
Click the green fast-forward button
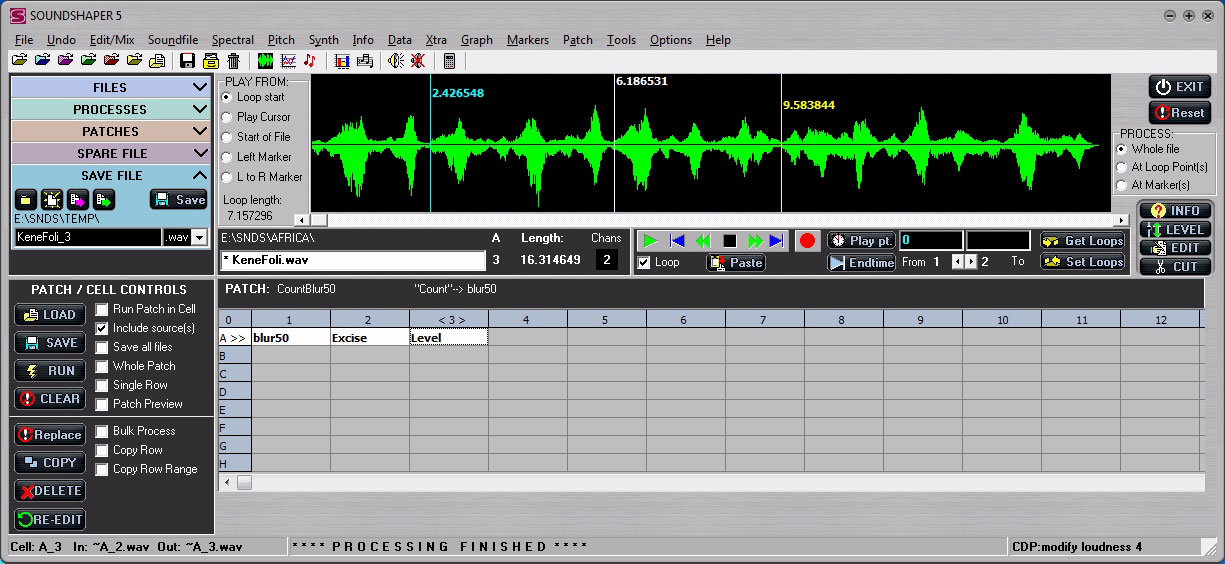point(755,240)
